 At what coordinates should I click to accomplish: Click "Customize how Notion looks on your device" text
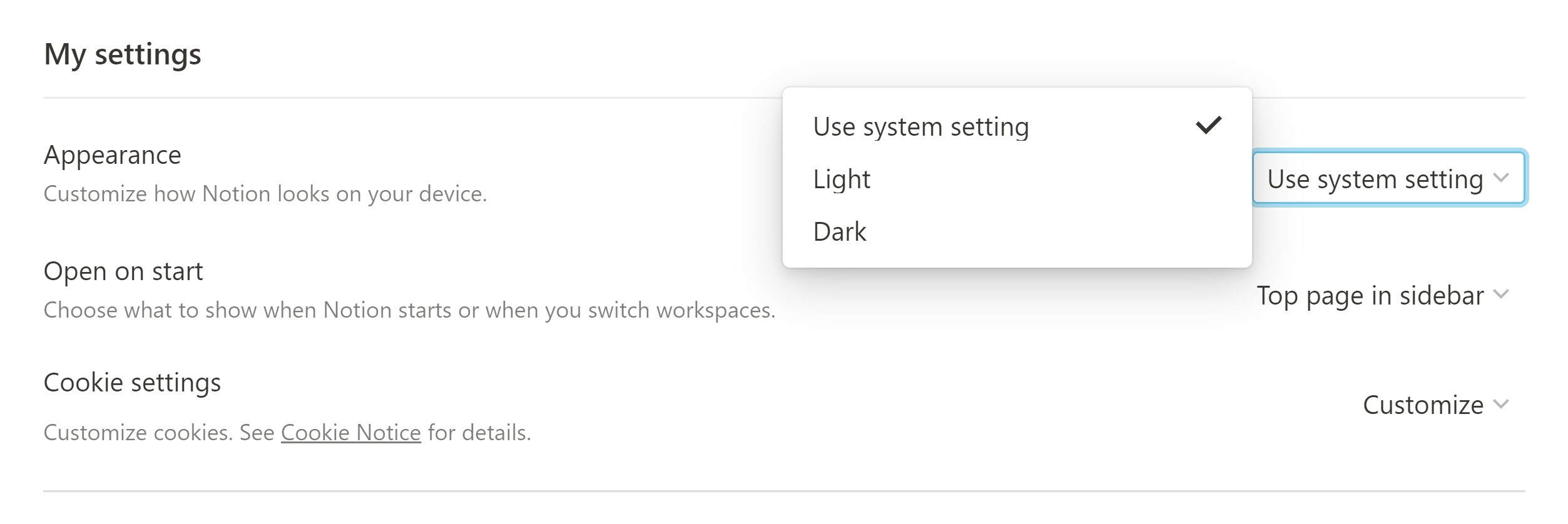267,193
